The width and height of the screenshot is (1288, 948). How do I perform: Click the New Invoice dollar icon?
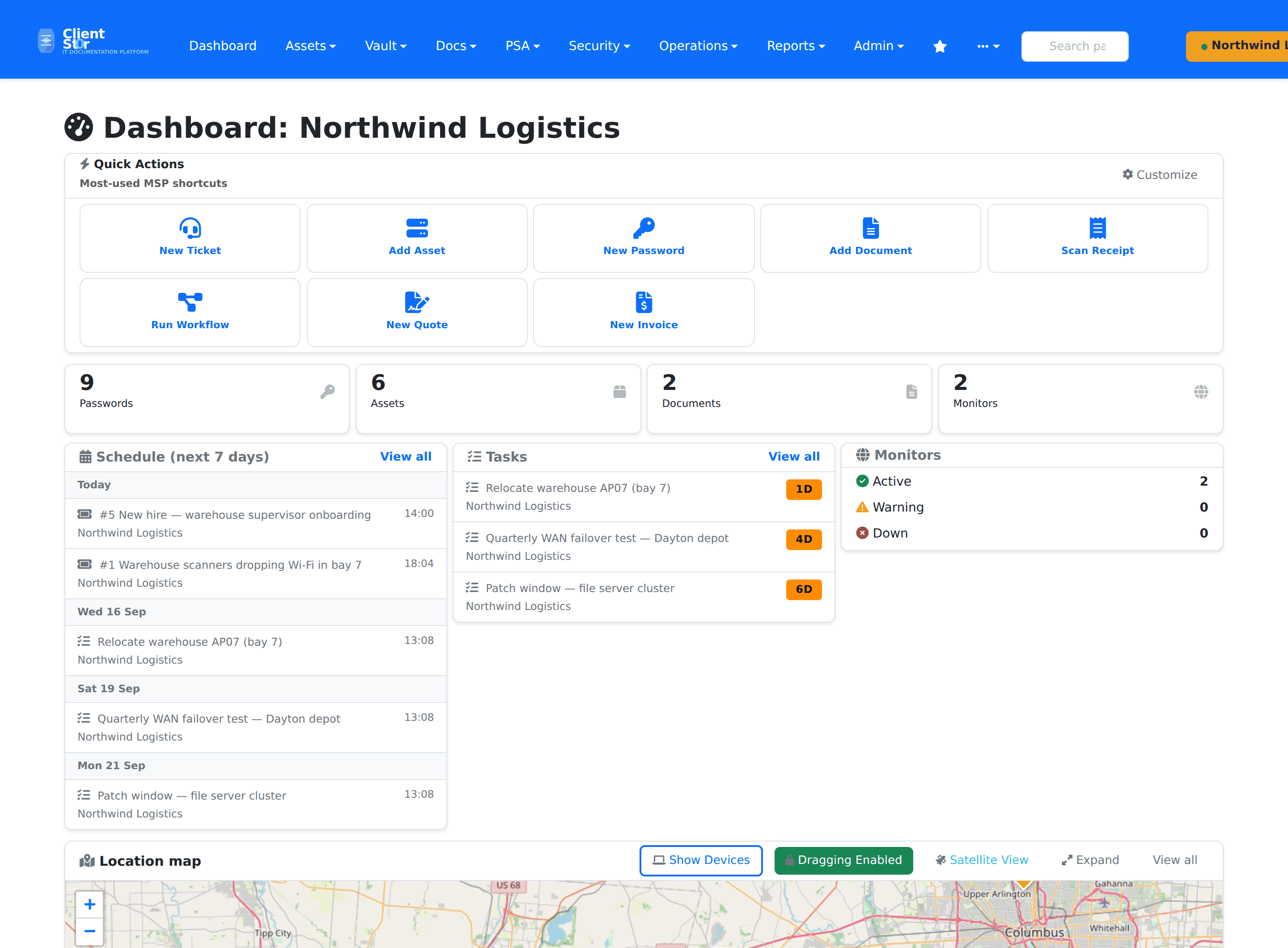[644, 302]
